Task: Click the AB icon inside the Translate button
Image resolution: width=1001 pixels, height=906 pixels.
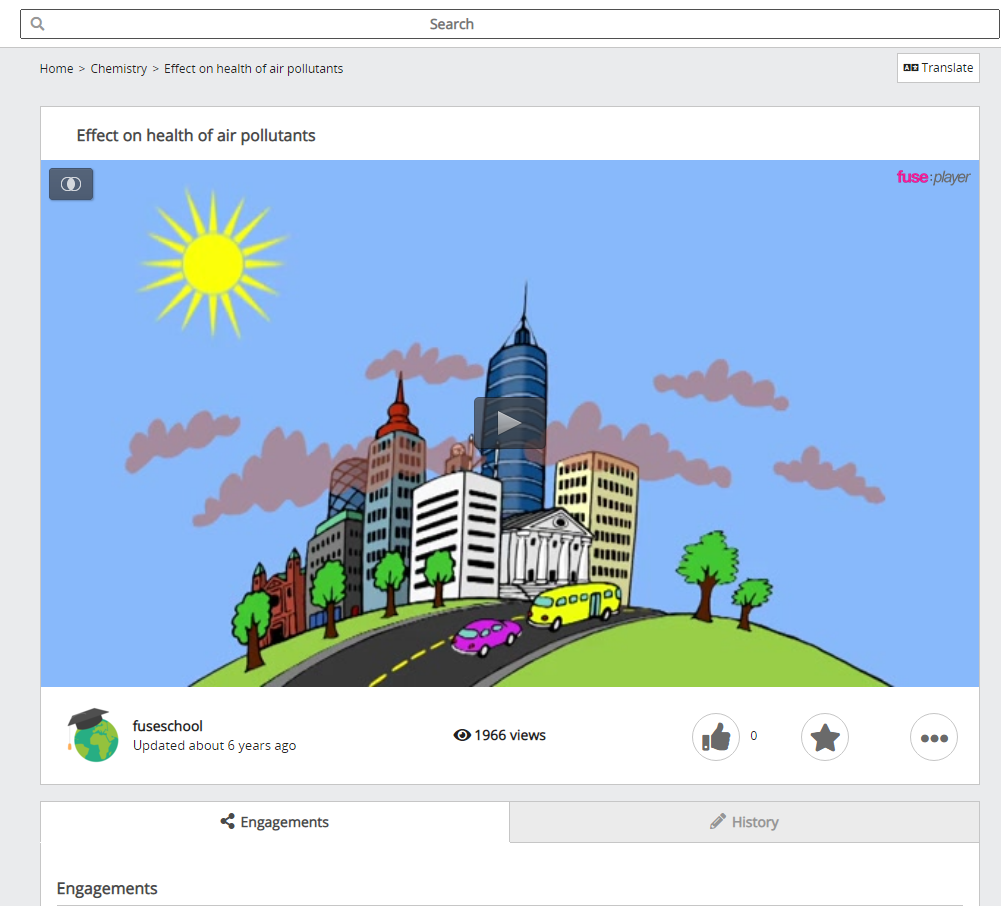Action: click(x=911, y=67)
